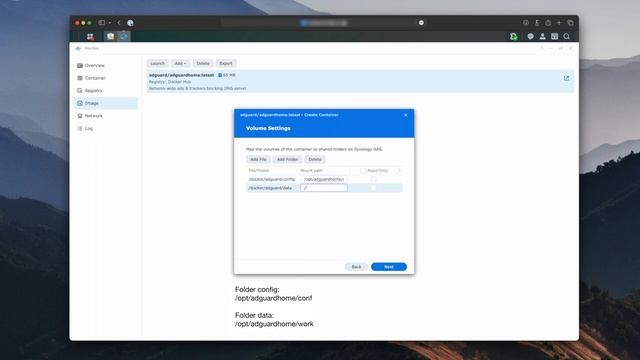The width and height of the screenshot is (640, 360).
Task: Open Log in Docker sidebar
Action: click(105, 129)
